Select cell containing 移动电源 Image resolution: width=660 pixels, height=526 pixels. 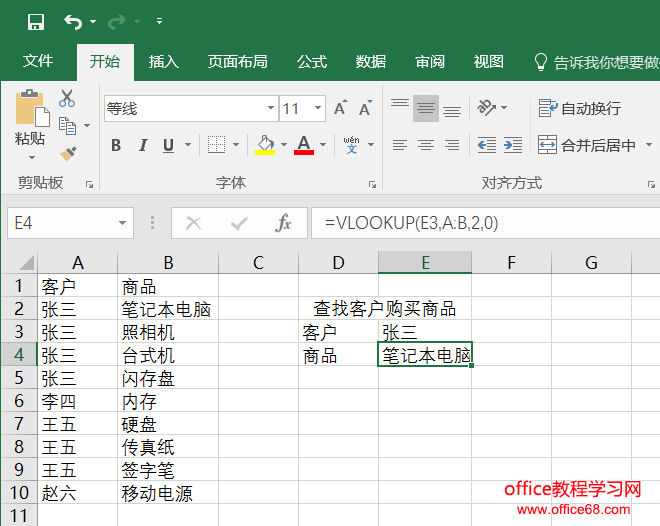point(168,493)
